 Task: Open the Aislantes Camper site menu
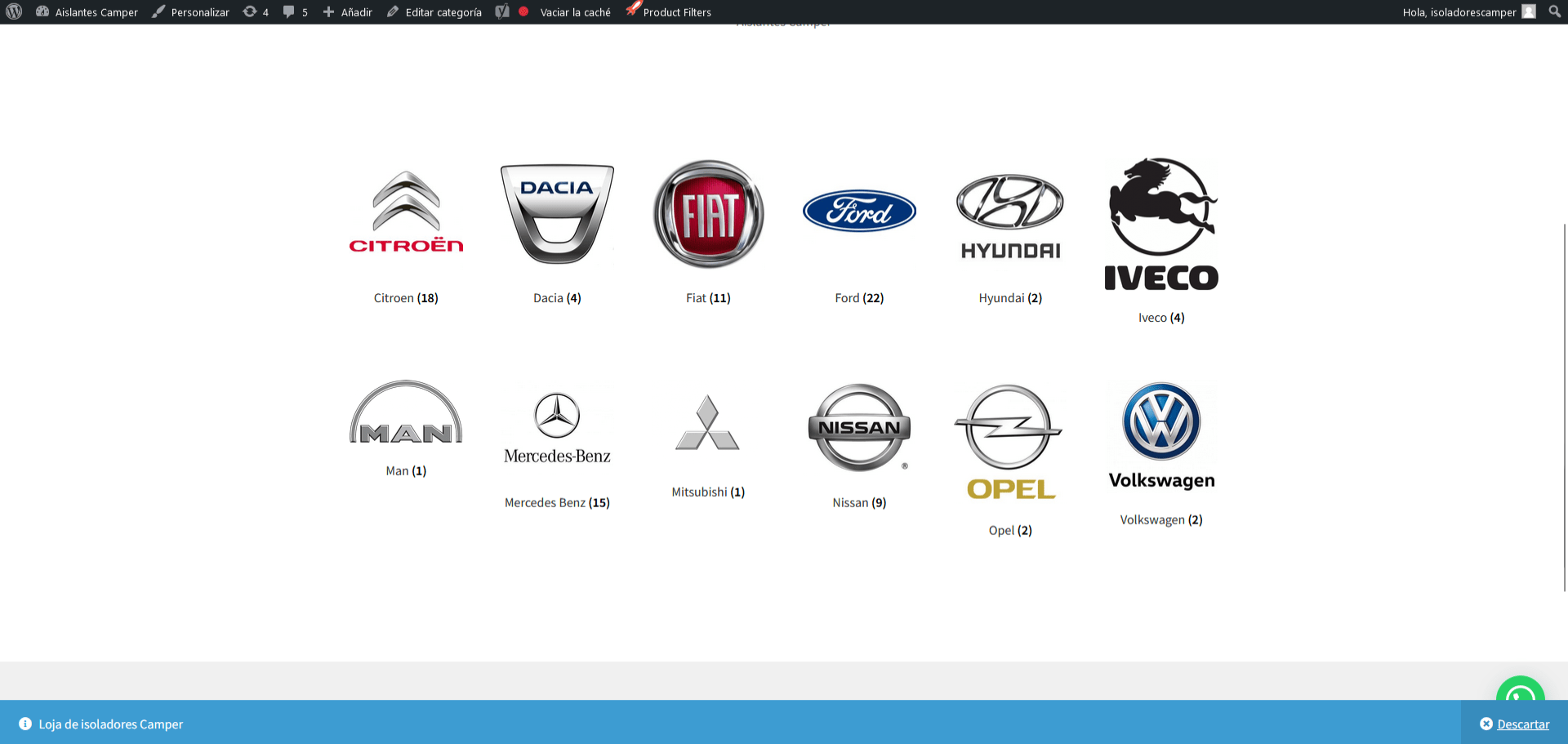87,11
